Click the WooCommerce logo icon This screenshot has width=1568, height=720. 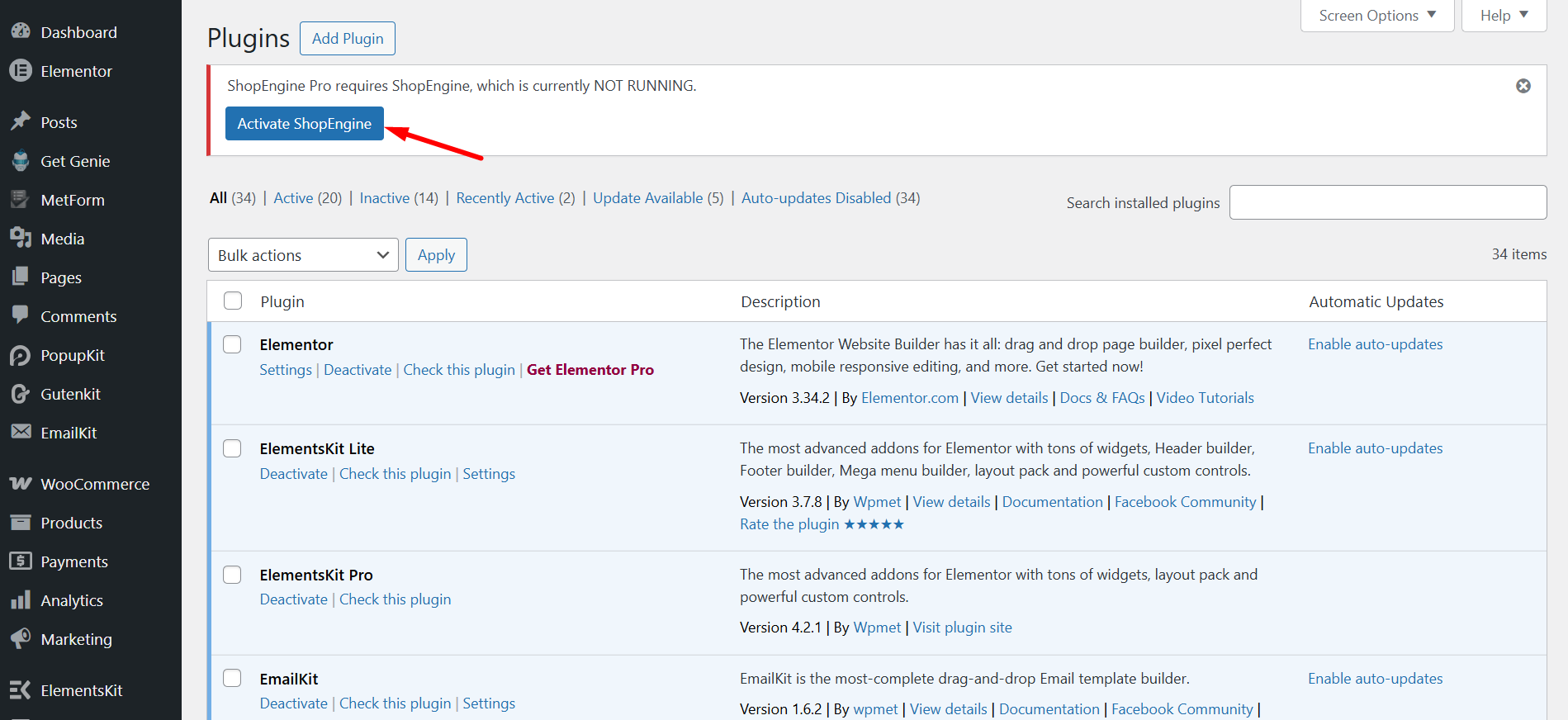pyautogui.click(x=21, y=483)
